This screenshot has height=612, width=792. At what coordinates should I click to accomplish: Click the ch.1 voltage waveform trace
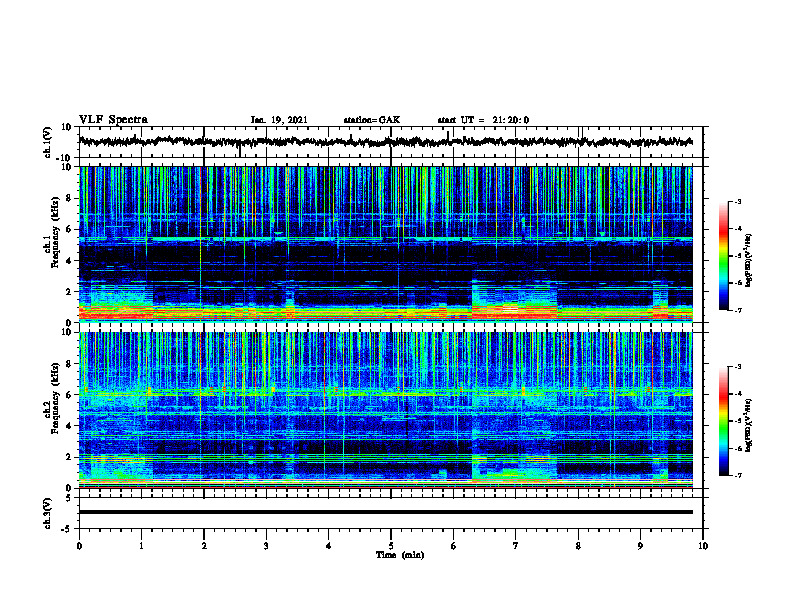[385, 142]
